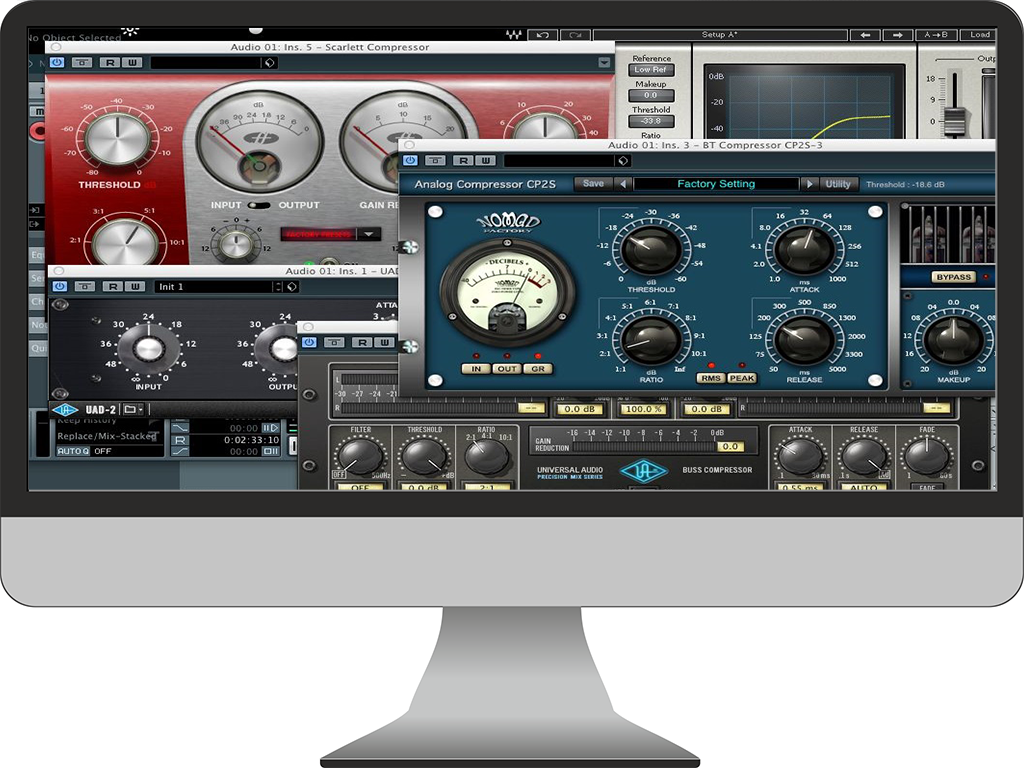This screenshot has height=768, width=1024.
Task: Enable Read automation in UAD Init 1 window
Action: pos(112,287)
